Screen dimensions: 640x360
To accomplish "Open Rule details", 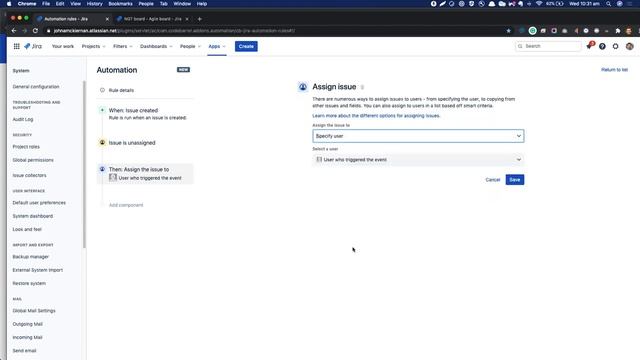I will 121,90.
